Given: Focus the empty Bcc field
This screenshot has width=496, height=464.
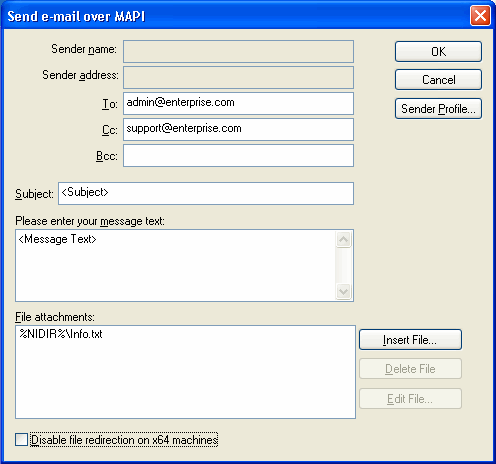Looking at the screenshot, I should click(x=238, y=155).
